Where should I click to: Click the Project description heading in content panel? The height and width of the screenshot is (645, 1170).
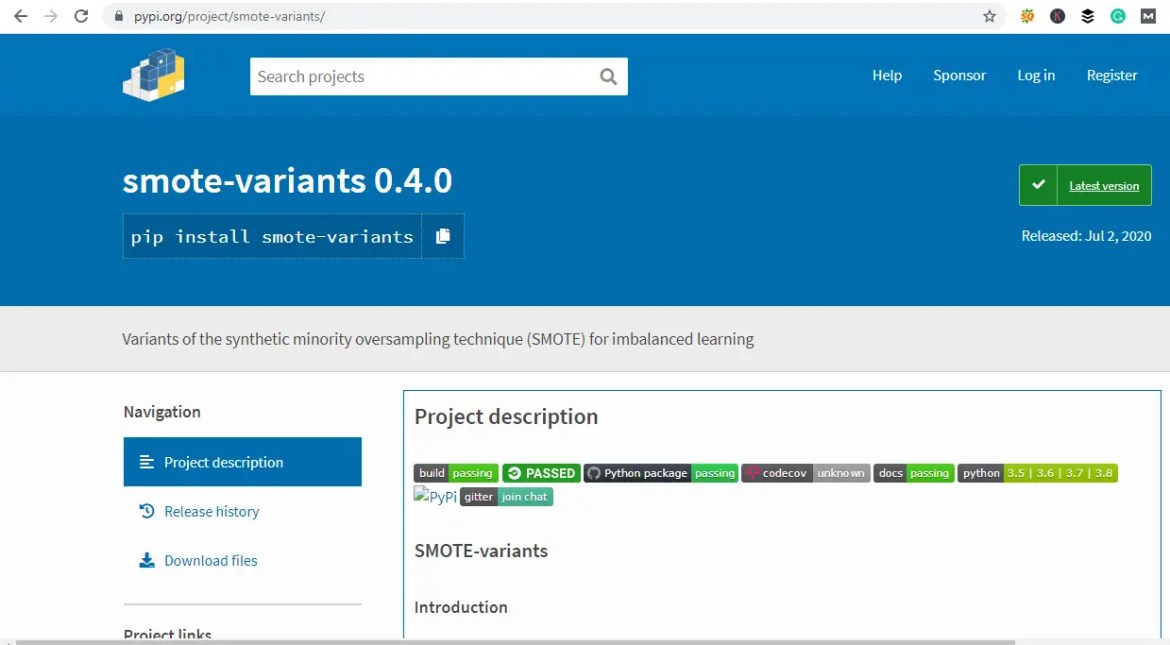click(x=506, y=417)
